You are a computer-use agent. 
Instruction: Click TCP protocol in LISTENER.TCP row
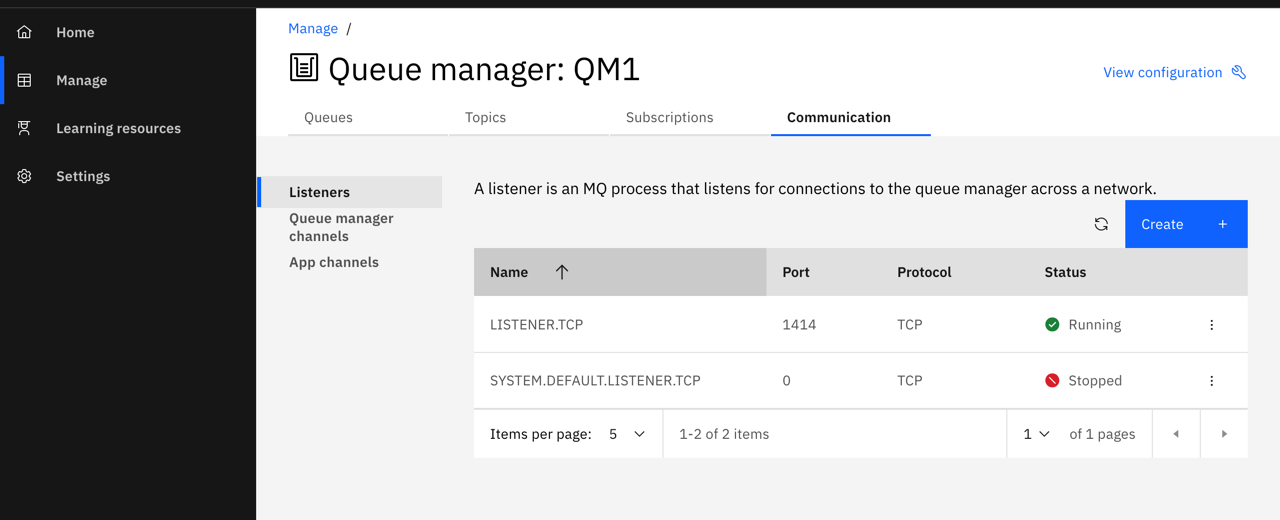pos(910,325)
